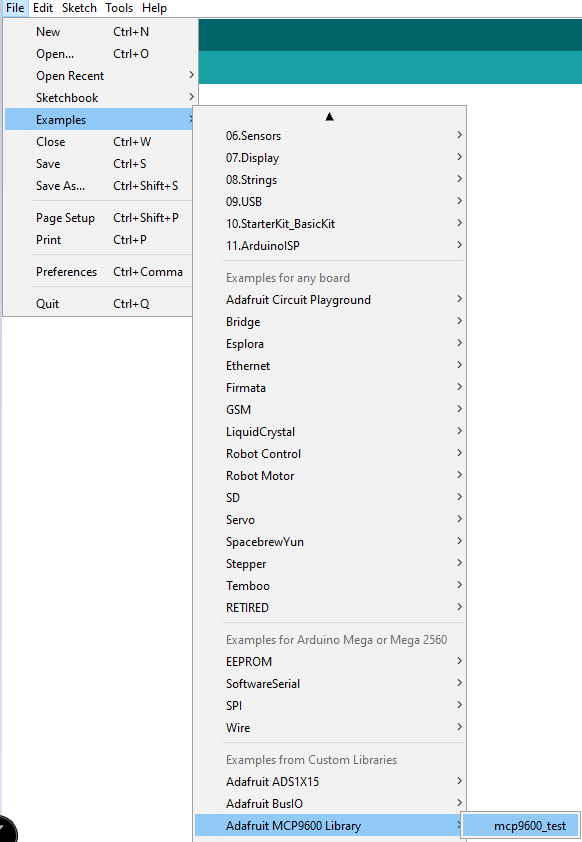Click the Help menu
The width and height of the screenshot is (582, 842).
(x=154, y=8)
